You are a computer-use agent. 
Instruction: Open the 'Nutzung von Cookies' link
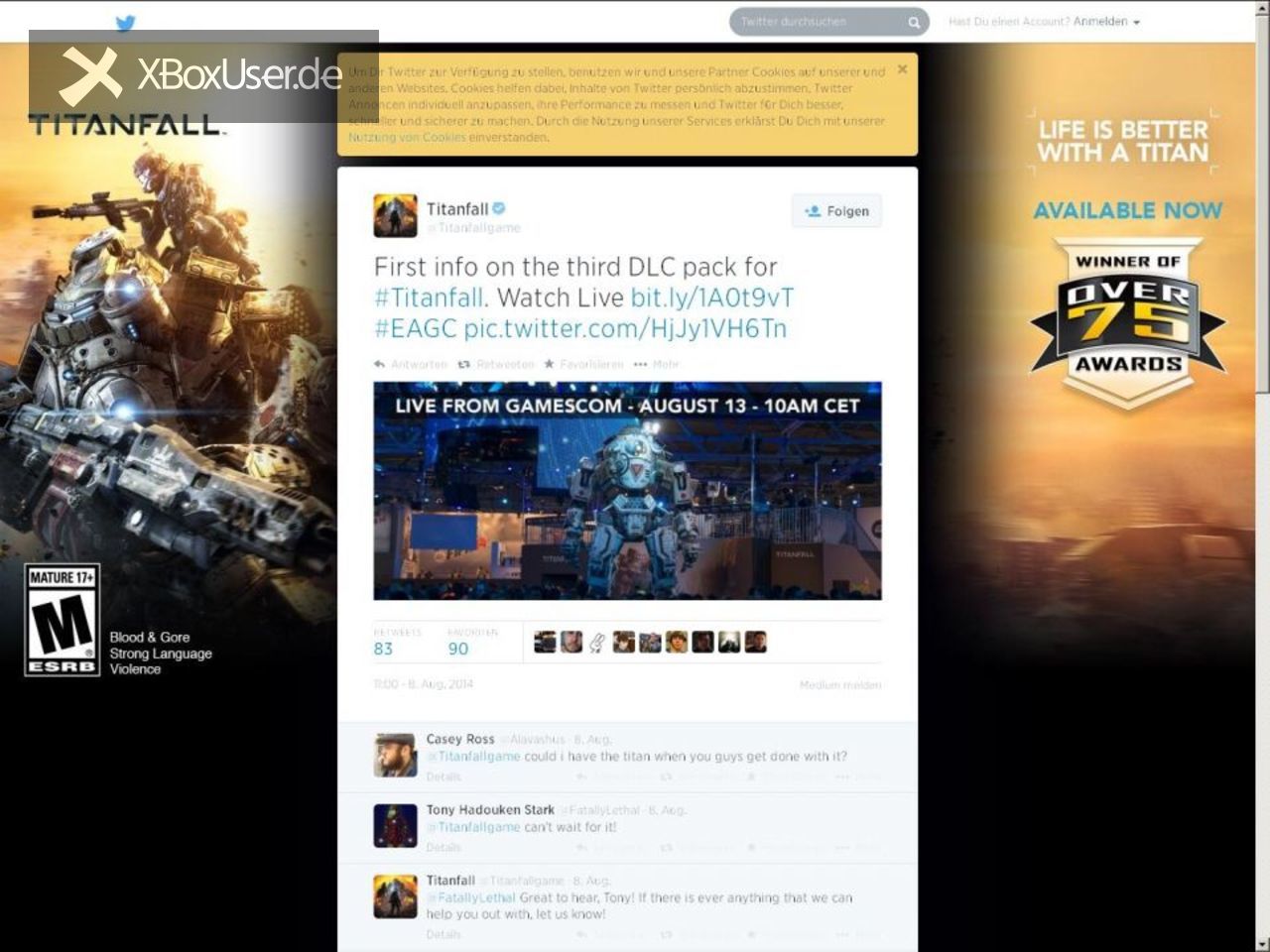click(x=407, y=137)
